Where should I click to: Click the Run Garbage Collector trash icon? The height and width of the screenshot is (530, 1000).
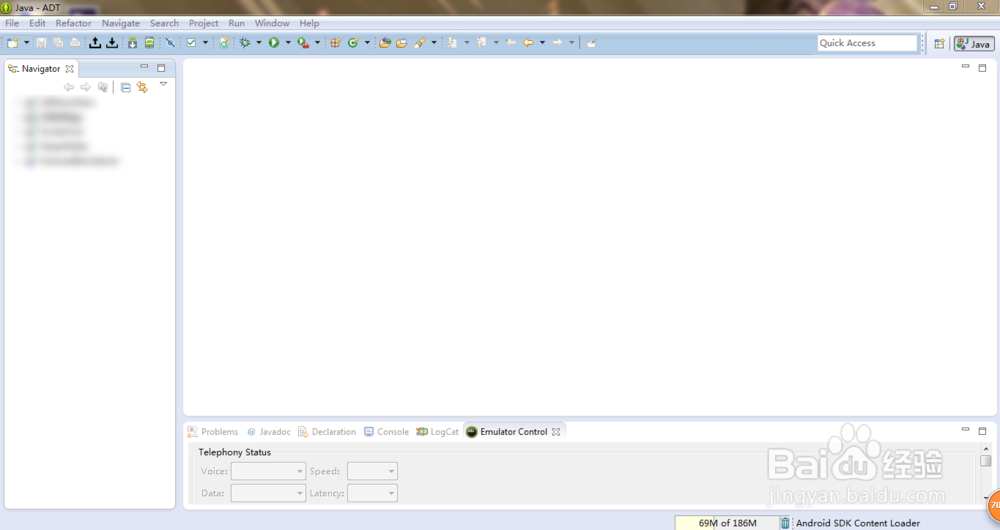(x=785, y=523)
